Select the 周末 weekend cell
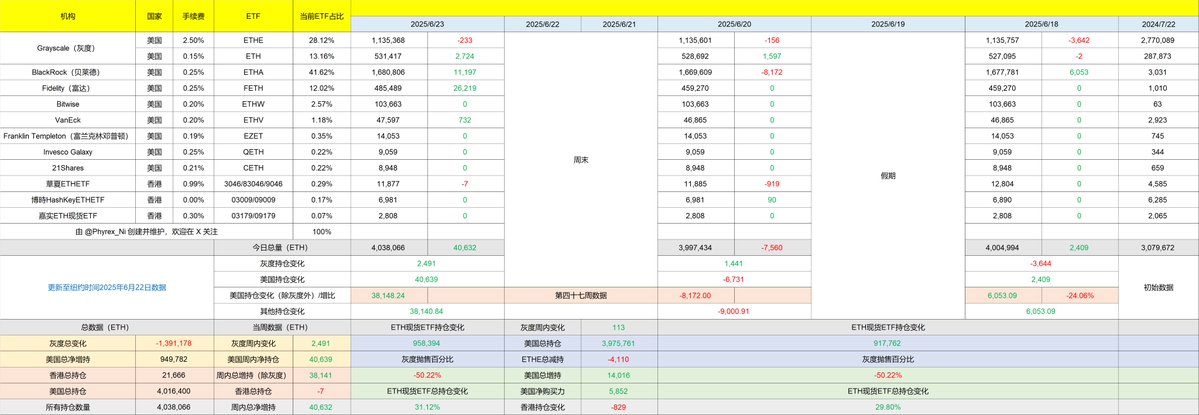The height and width of the screenshot is (415, 1199). 580,160
